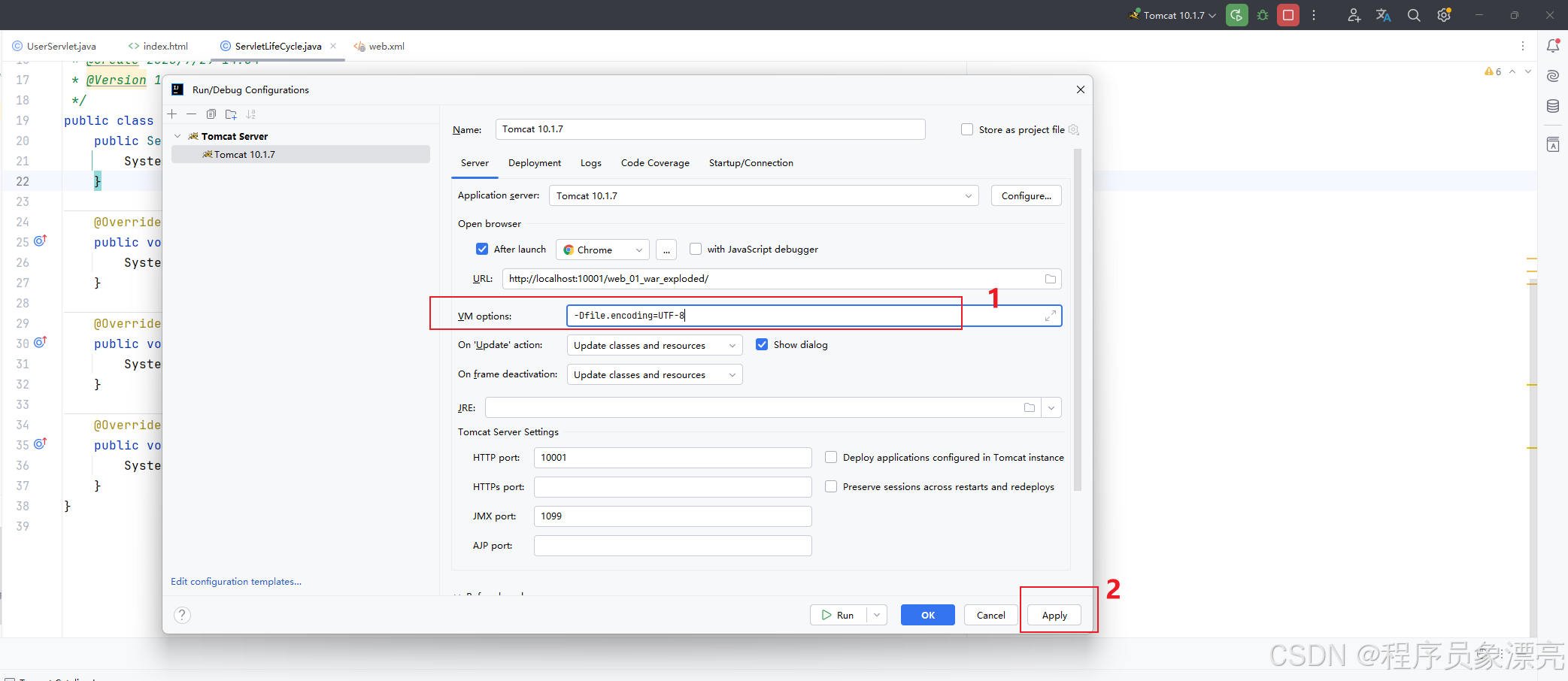Viewport: 1568px width, 681px height.
Task: Browse folder icon in URL field
Action: point(1051,279)
